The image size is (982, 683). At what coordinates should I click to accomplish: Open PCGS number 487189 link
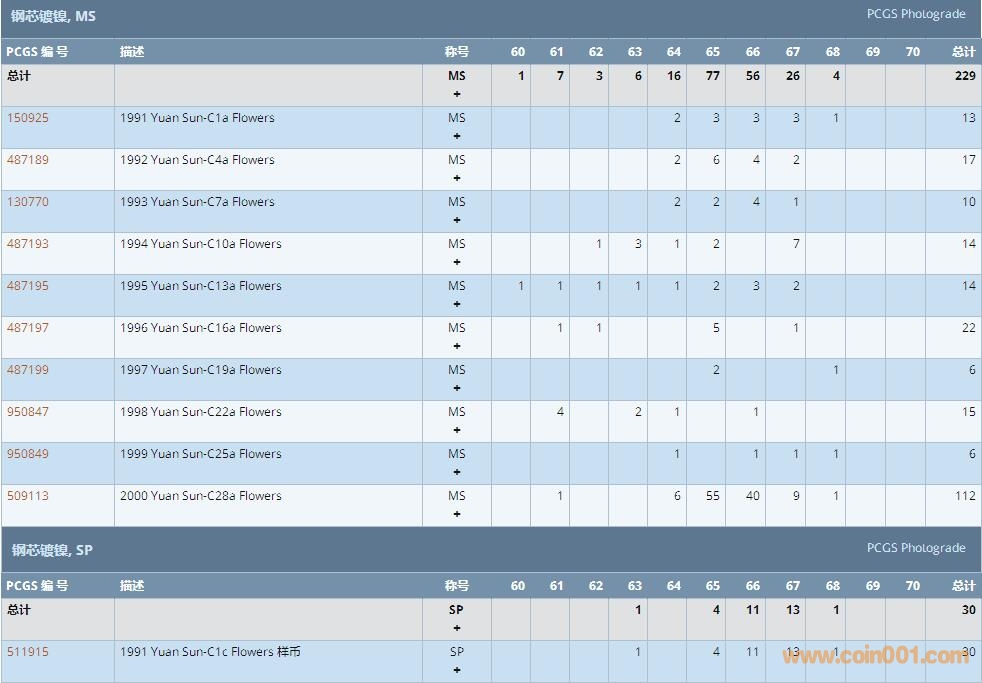(28, 160)
